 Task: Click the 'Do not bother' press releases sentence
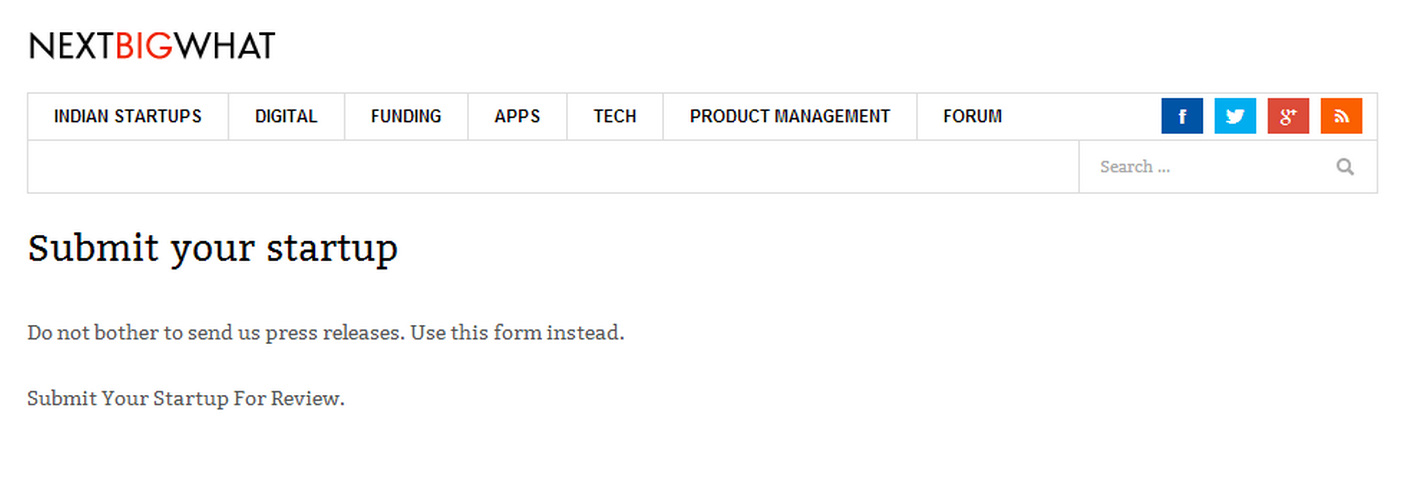coord(217,332)
